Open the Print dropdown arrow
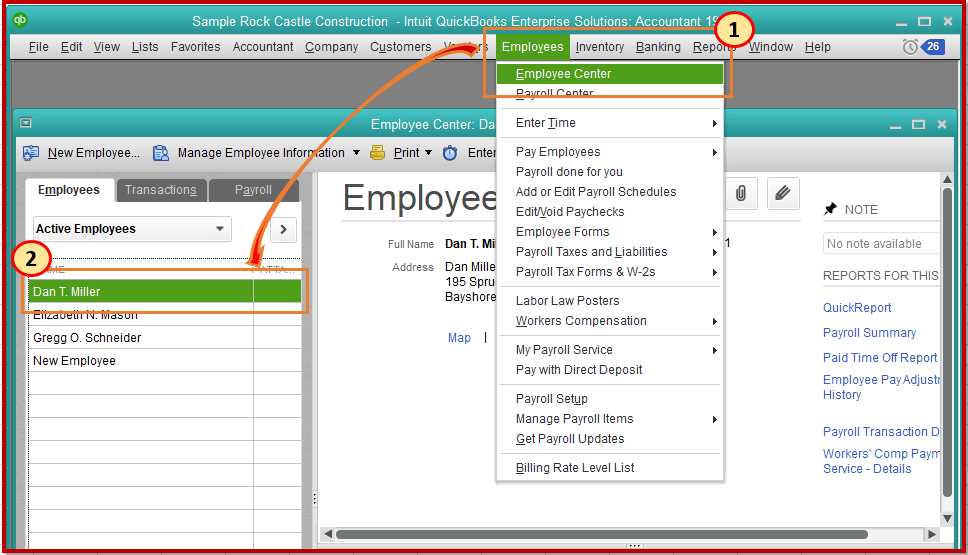Viewport: 968px width, 555px height. [x=428, y=152]
